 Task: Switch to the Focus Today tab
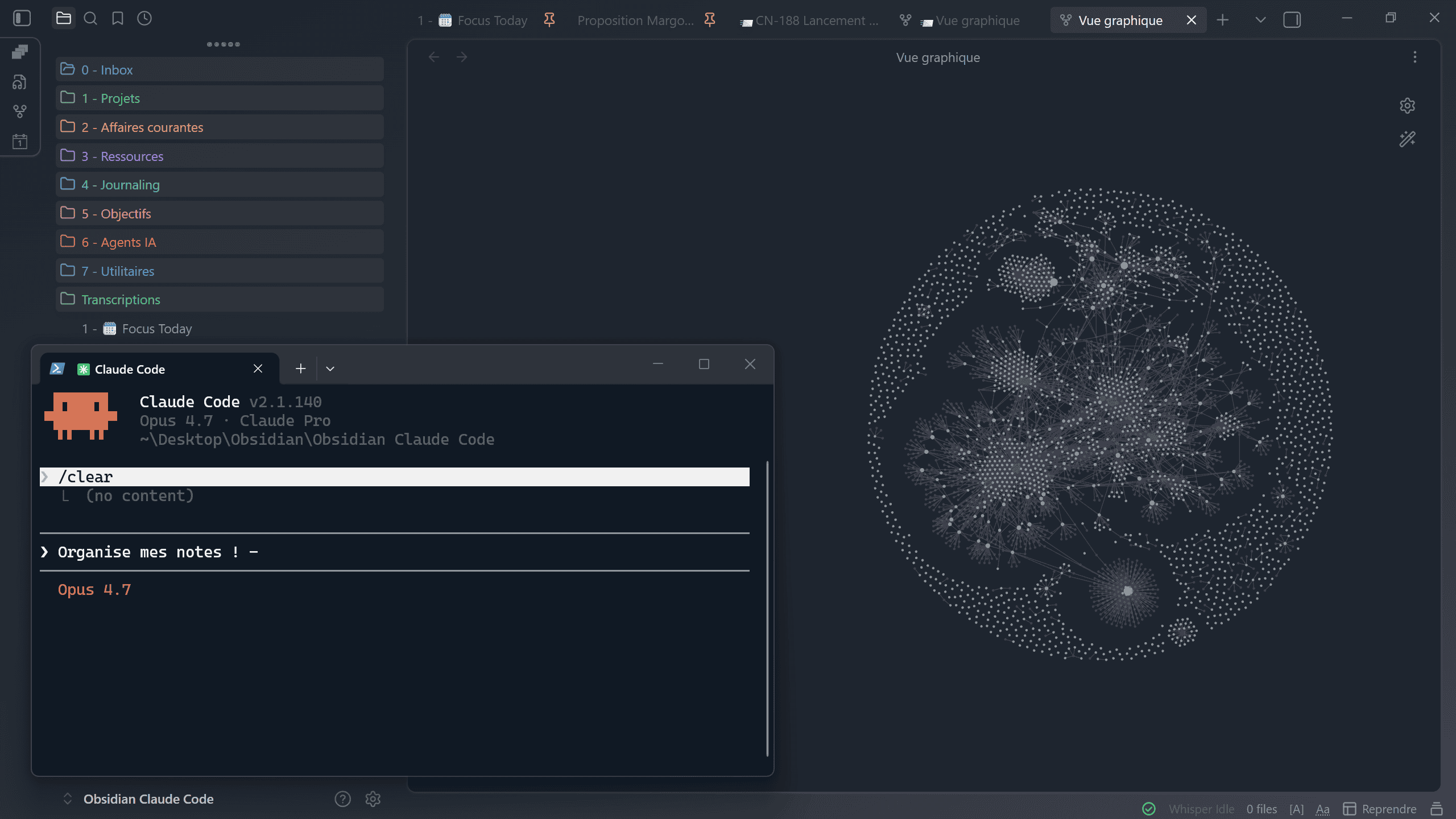(473, 20)
